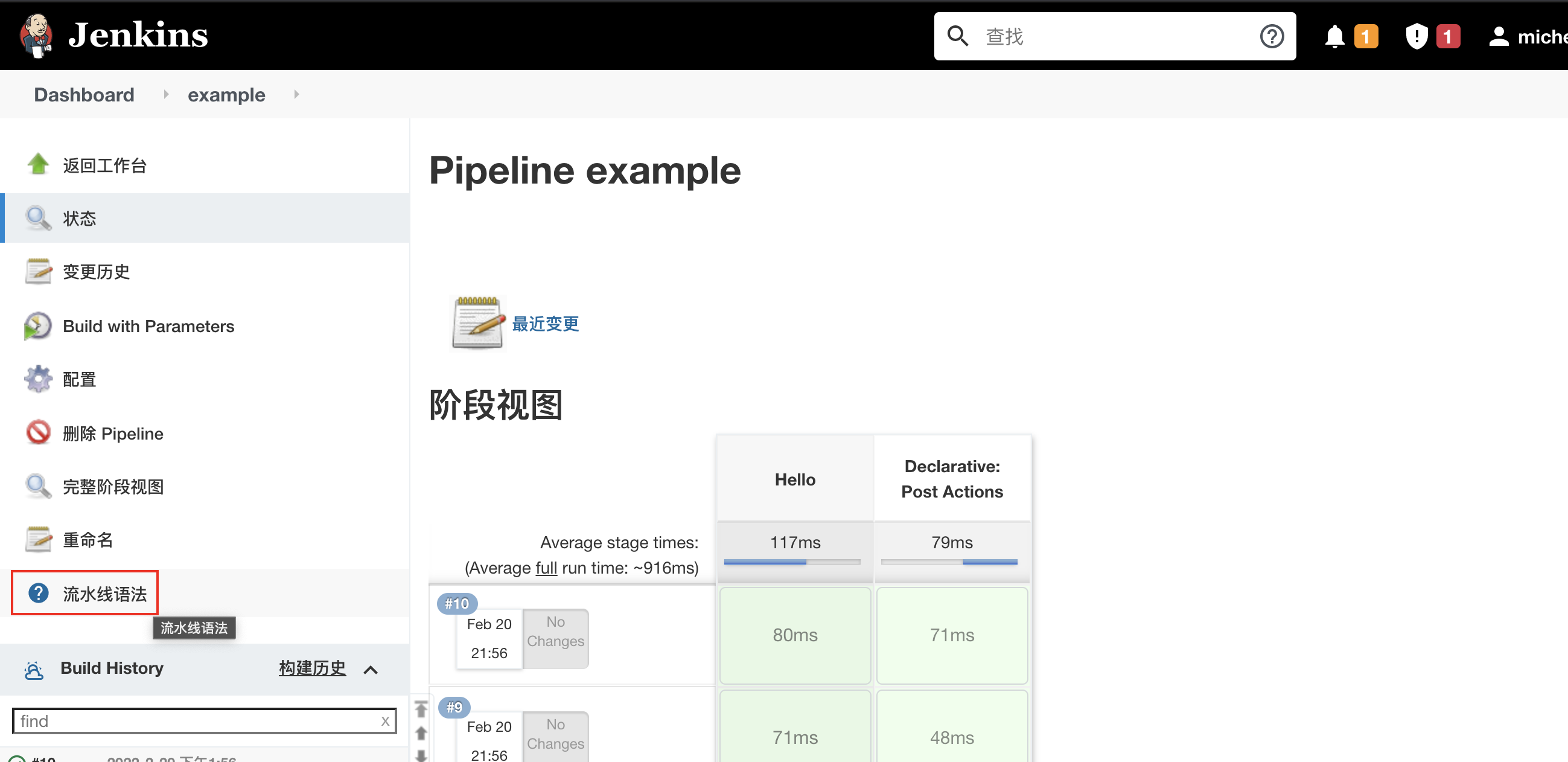Expand the breadcrumb arrow after example
This screenshot has height=762, width=1568.
point(296,94)
